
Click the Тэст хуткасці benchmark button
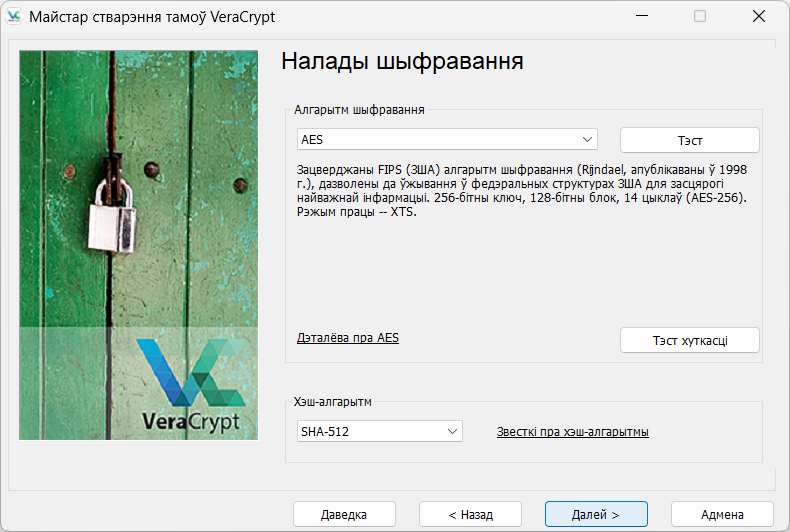pos(690,341)
